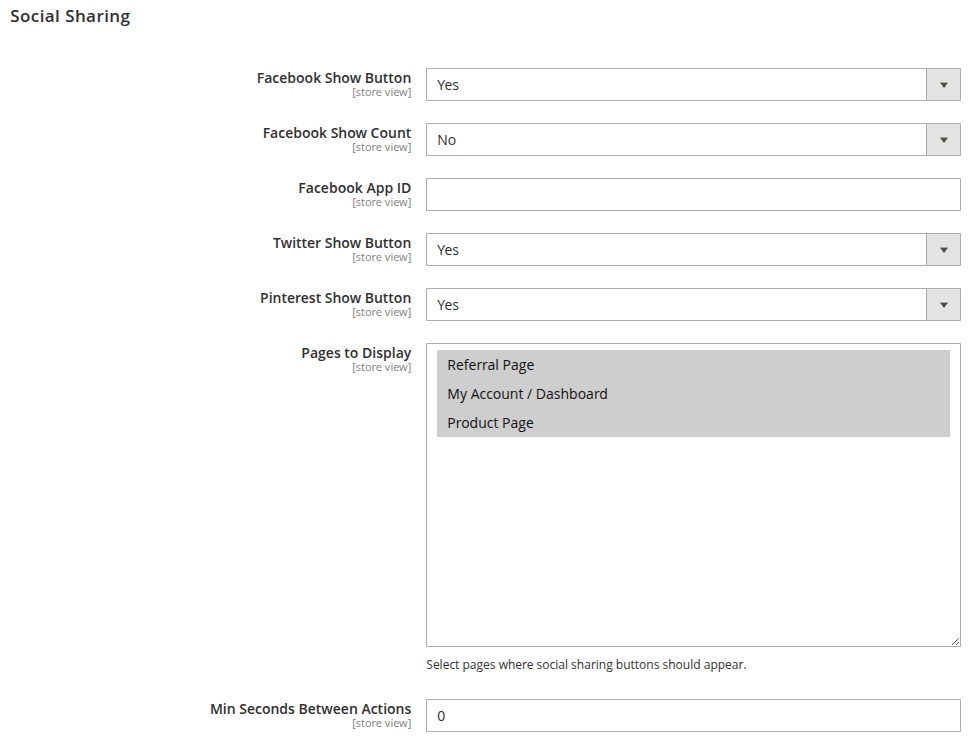
Task: Select Product Page in the list
Action: coord(693,422)
